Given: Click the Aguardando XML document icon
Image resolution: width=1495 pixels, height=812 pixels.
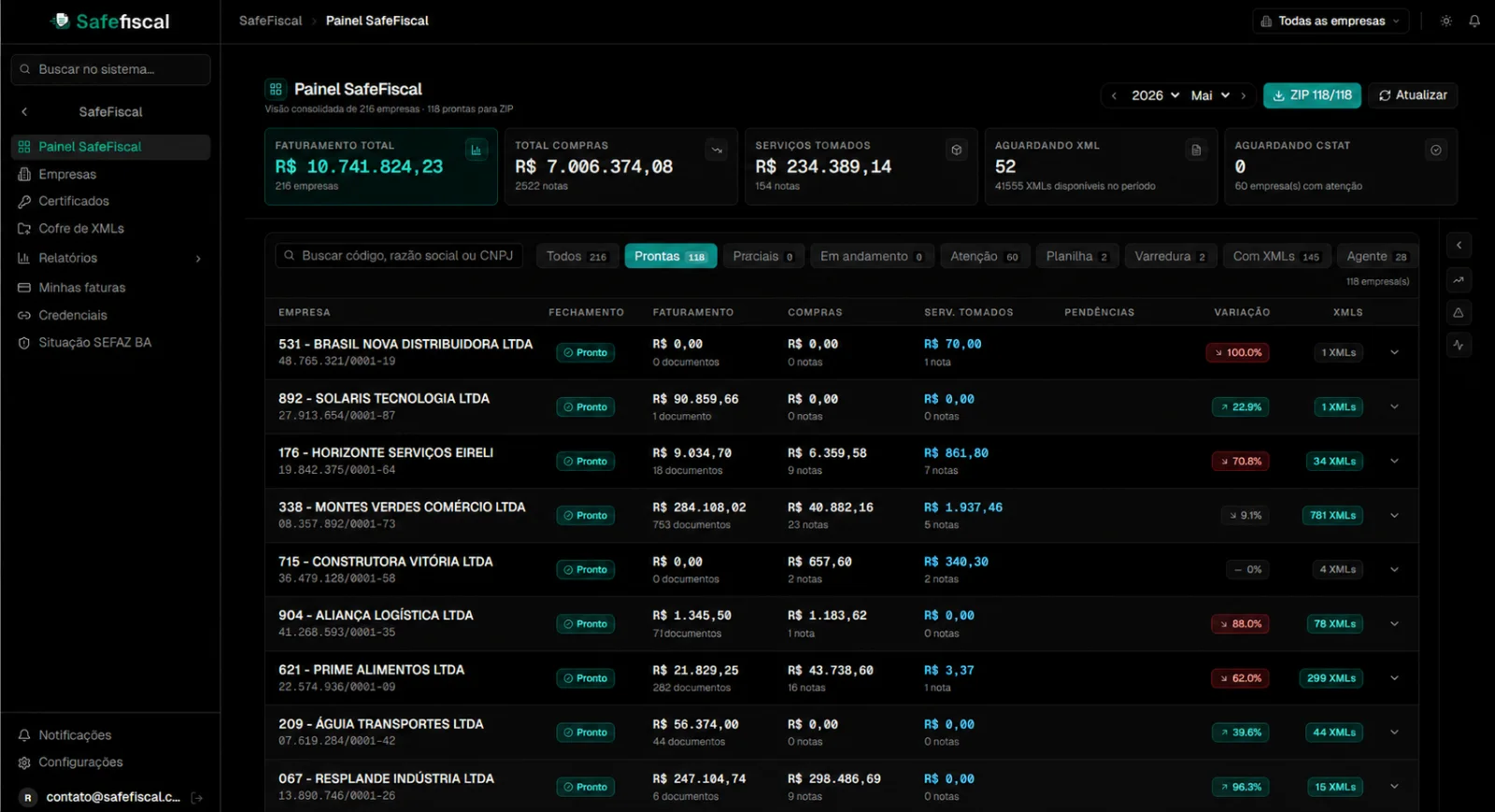Looking at the screenshot, I should [x=1196, y=150].
